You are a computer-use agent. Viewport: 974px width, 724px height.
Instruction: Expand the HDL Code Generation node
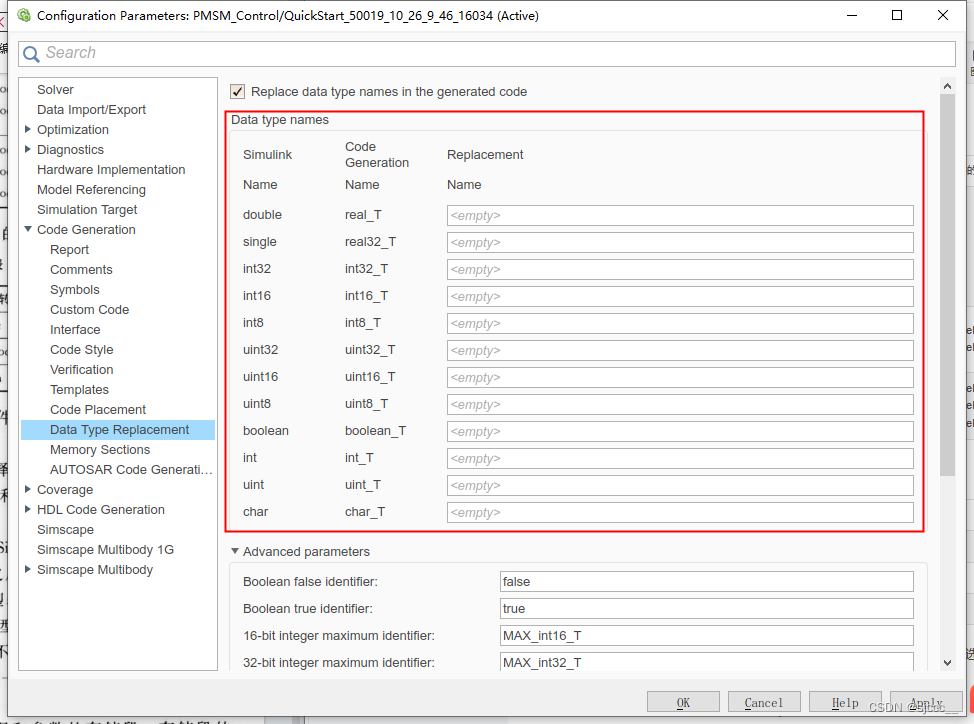pyautogui.click(x=28, y=509)
